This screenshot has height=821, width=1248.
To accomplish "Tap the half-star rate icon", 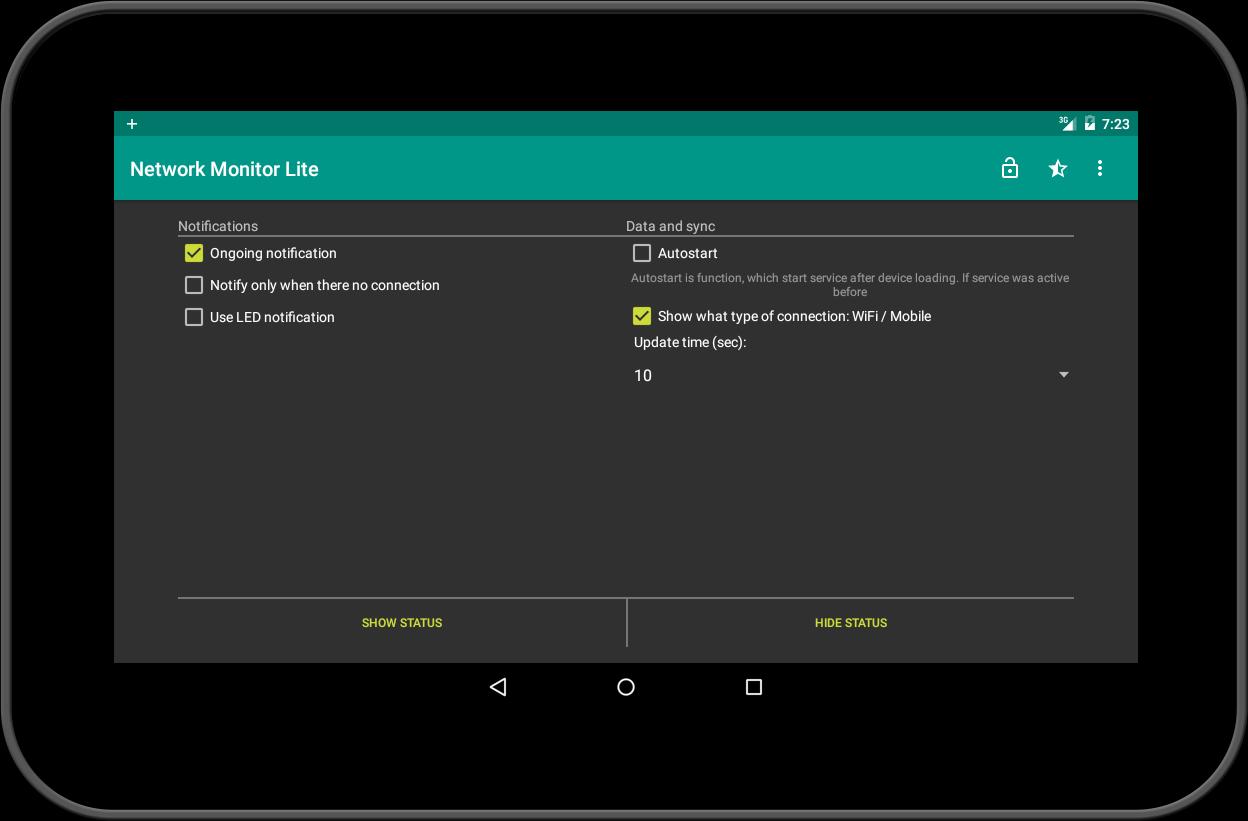I will point(1057,168).
